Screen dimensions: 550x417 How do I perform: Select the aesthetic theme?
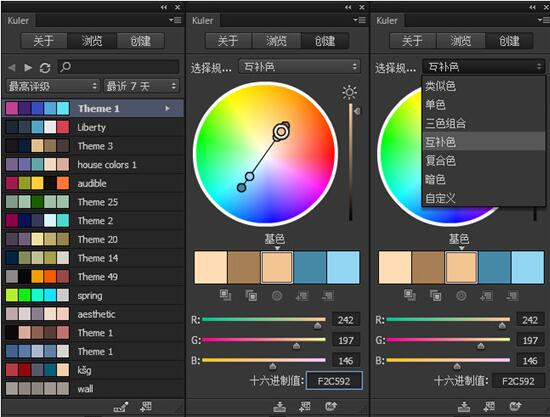[x=93, y=314]
